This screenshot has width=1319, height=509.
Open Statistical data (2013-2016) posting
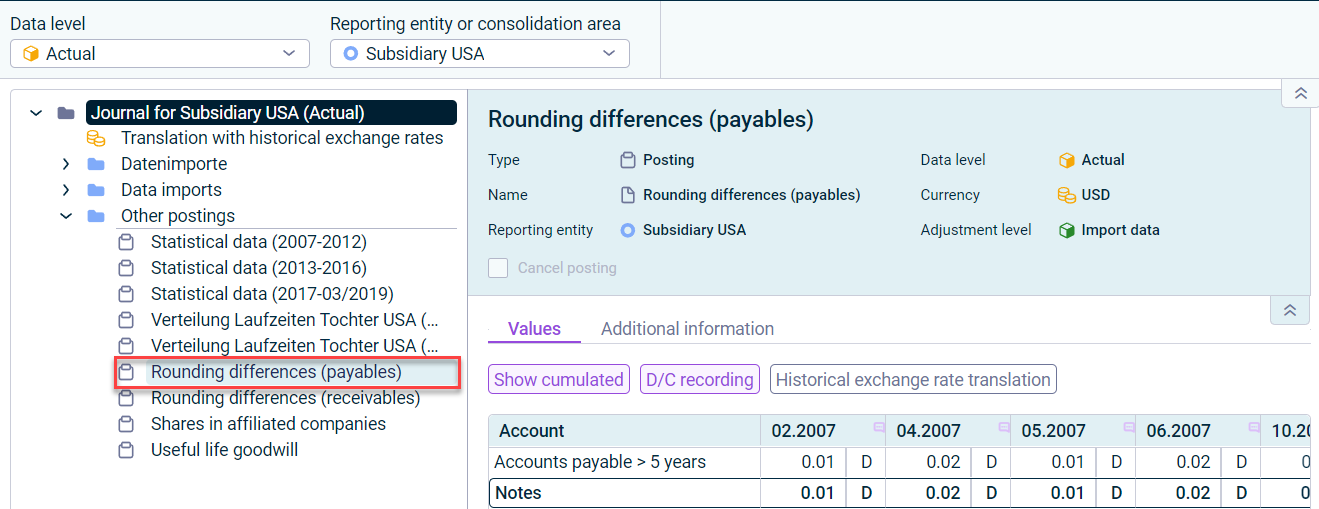pyautogui.click(x=259, y=268)
